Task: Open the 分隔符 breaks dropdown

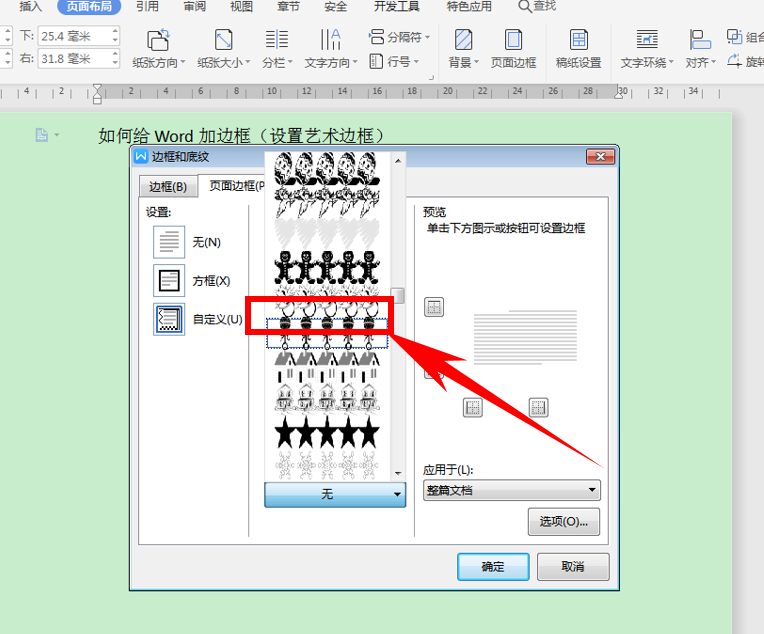Action: click(400, 37)
